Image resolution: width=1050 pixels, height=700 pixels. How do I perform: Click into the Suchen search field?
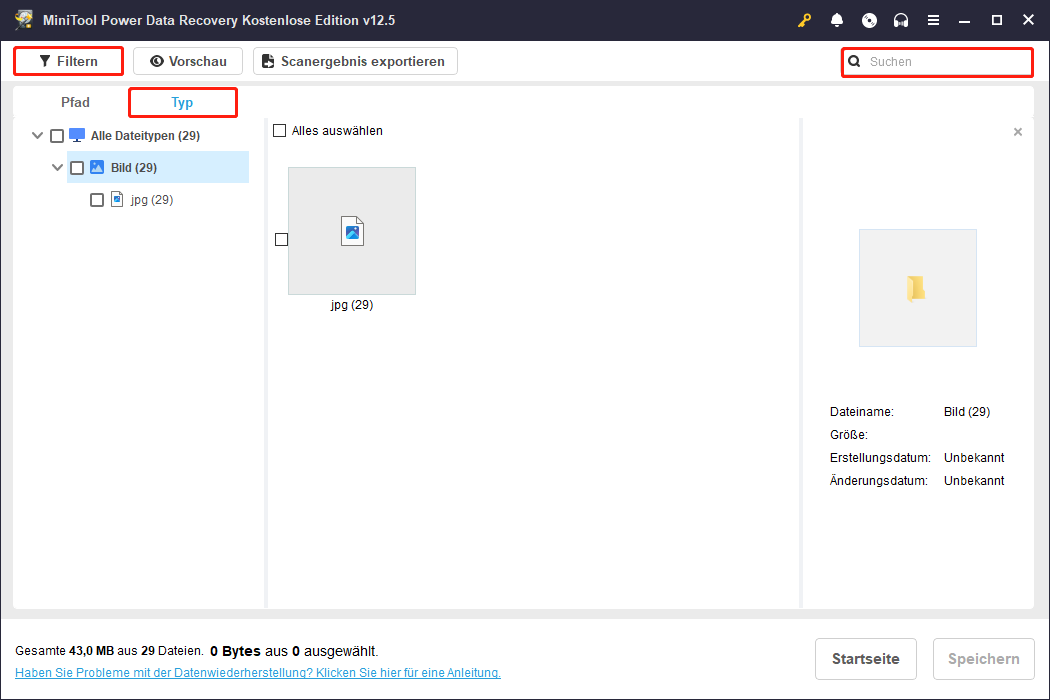[x=937, y=62]
